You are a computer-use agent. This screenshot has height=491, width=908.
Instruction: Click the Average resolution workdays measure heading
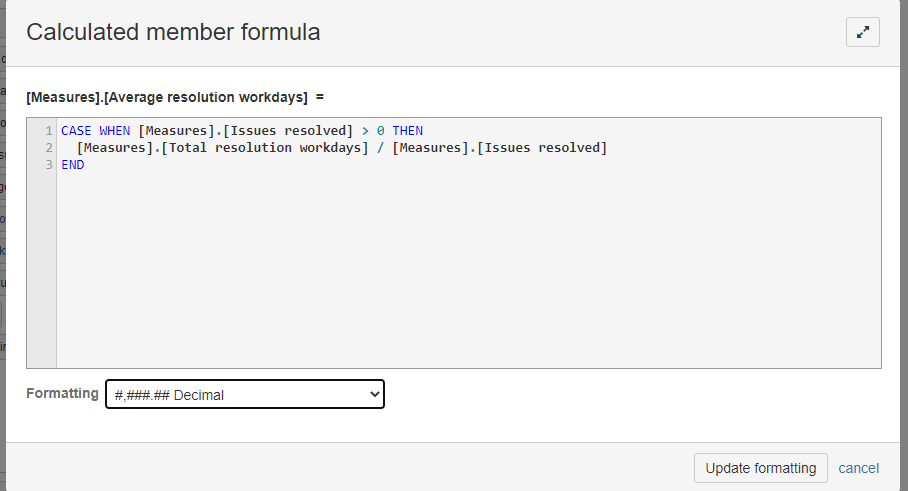point(167,97)
